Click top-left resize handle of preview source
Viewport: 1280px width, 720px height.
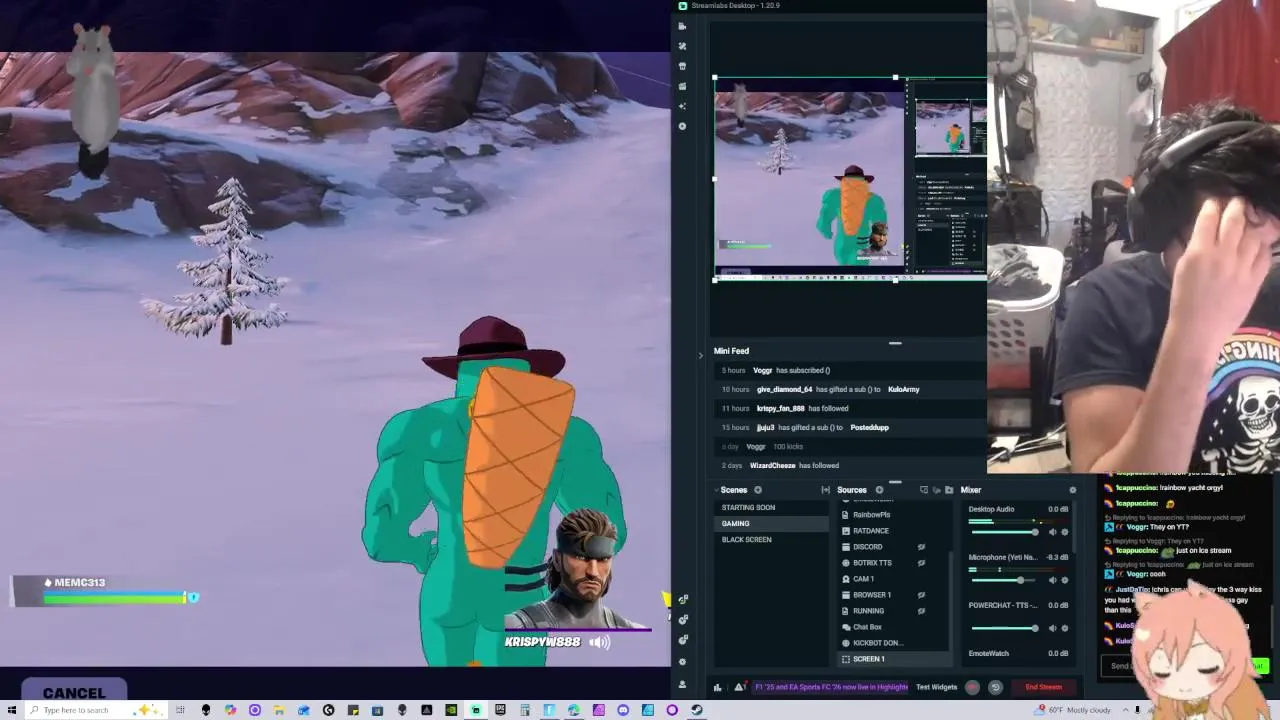714,78
